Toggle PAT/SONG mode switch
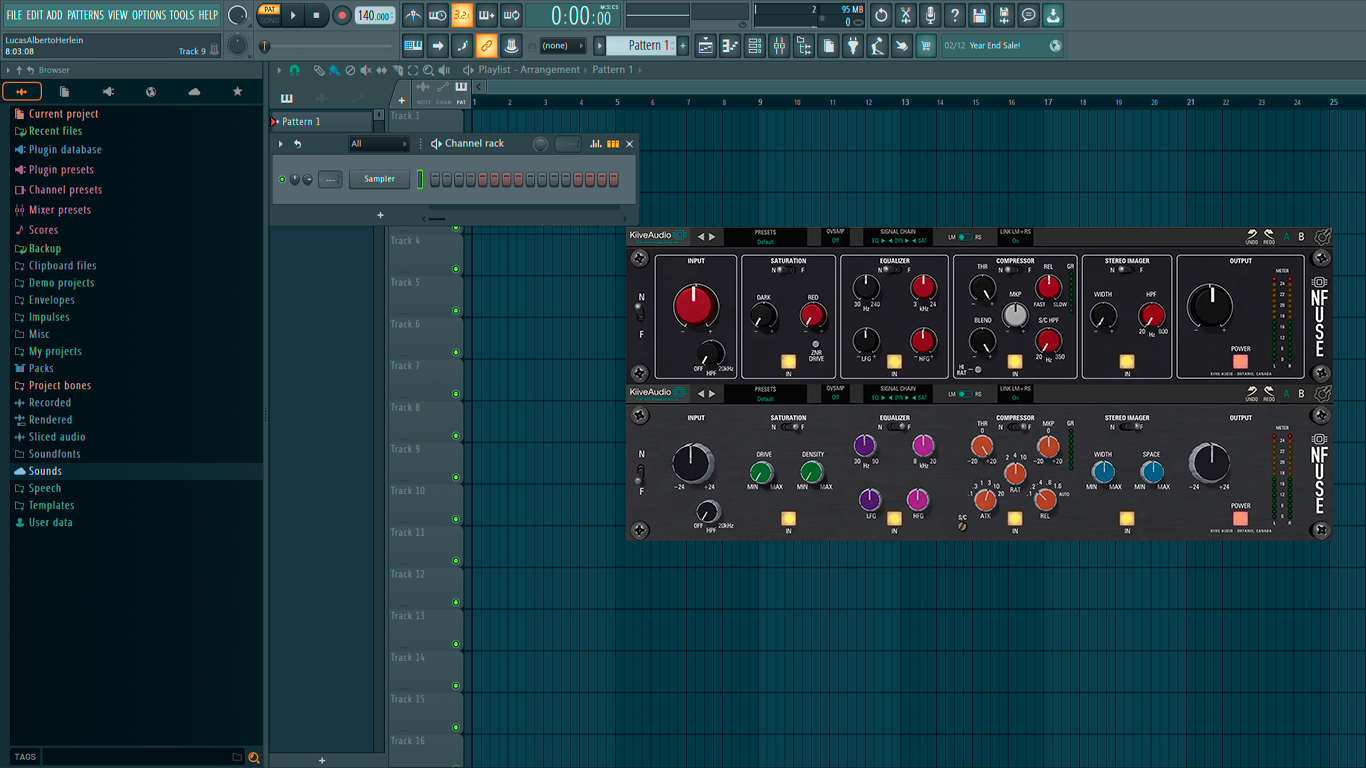Image resolution: width=1366 pixels, height=768 pixels. tap(270, 15)
